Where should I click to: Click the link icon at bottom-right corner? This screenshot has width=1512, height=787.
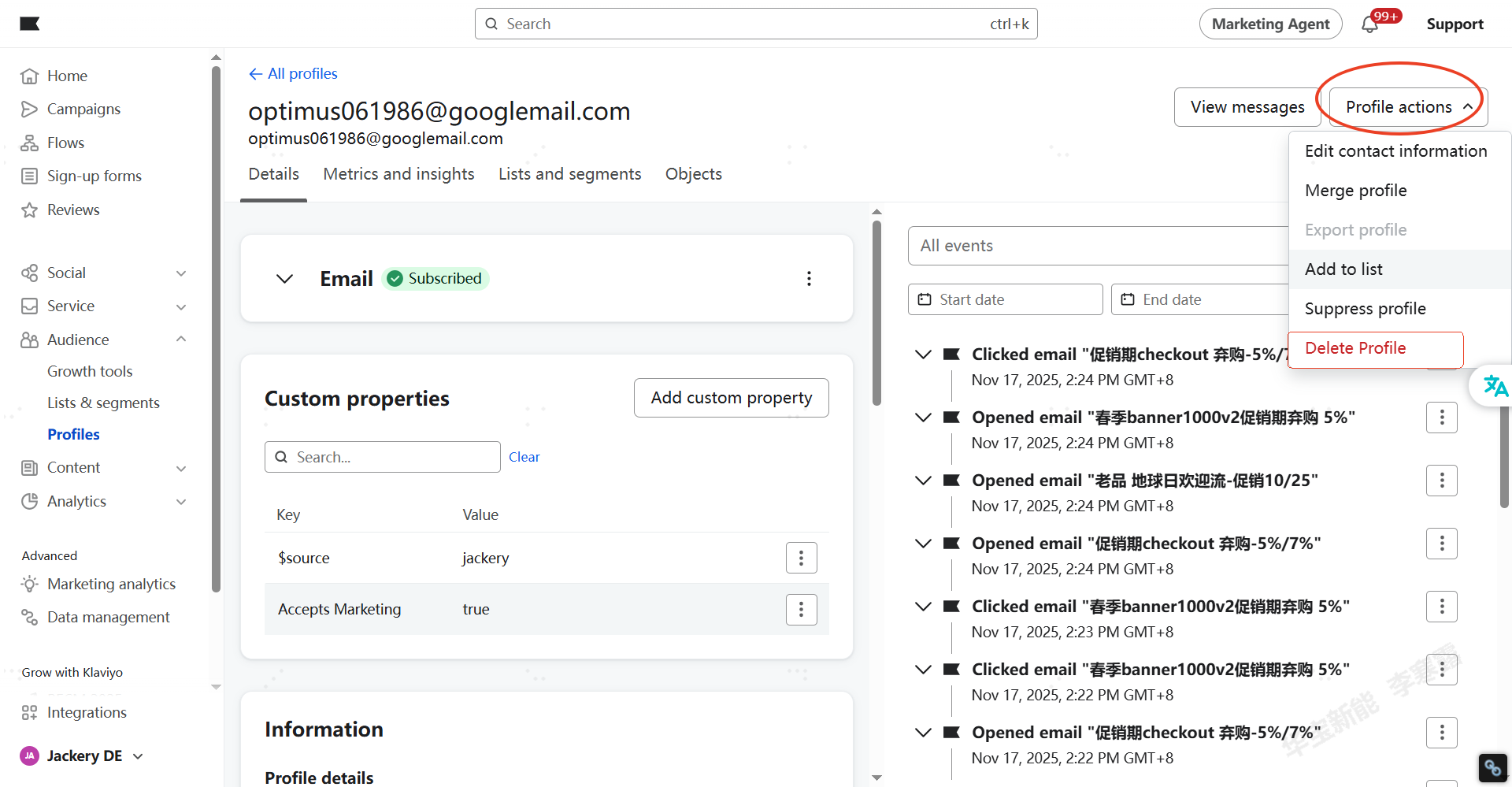(x=1492, y=767)
